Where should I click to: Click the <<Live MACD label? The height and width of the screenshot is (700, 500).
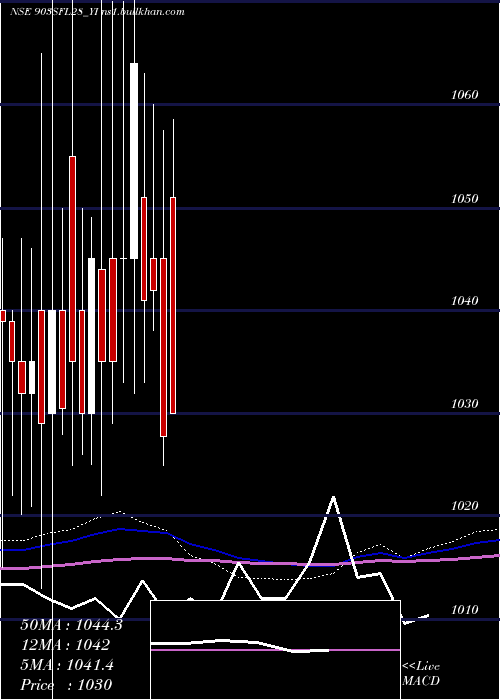point(421,673)
